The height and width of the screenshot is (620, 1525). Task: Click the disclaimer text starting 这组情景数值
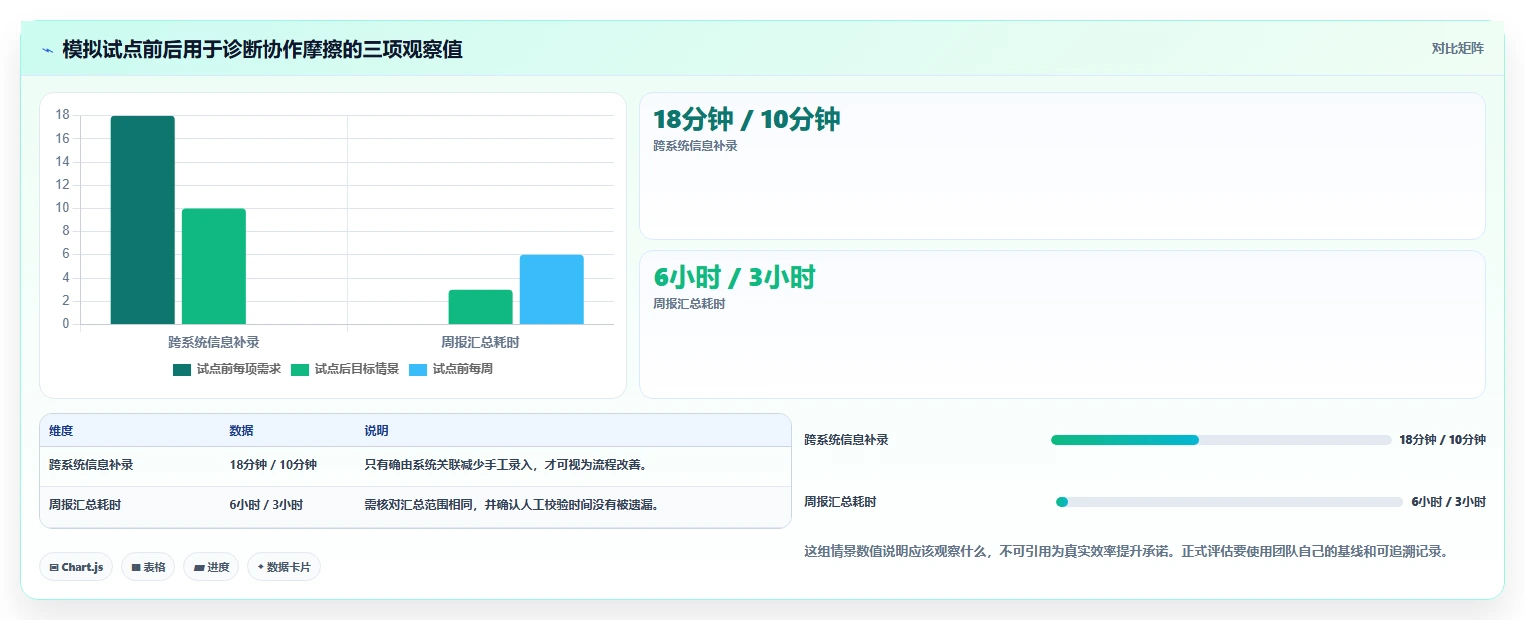point(1126,551)
